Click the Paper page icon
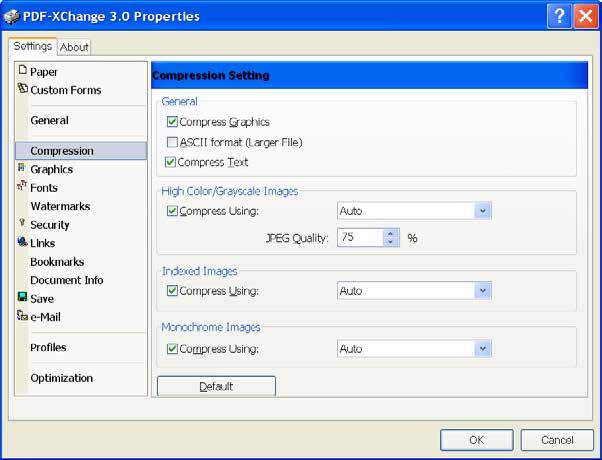This screenshot has width=602, height=460. click(x=23, y=69)
